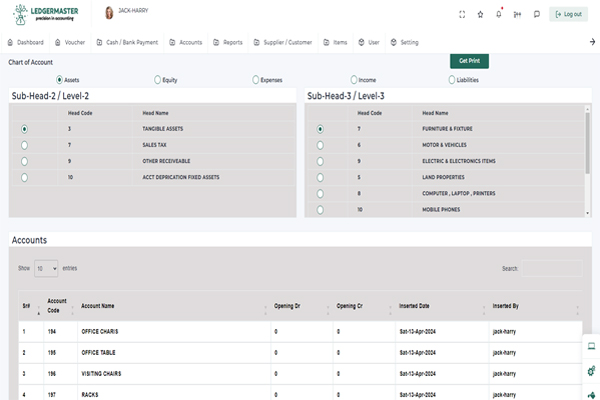The height and width of the screenshot is (400, 600).
Task: Select the Expenses radio button
Action: (x=256, y=80)
